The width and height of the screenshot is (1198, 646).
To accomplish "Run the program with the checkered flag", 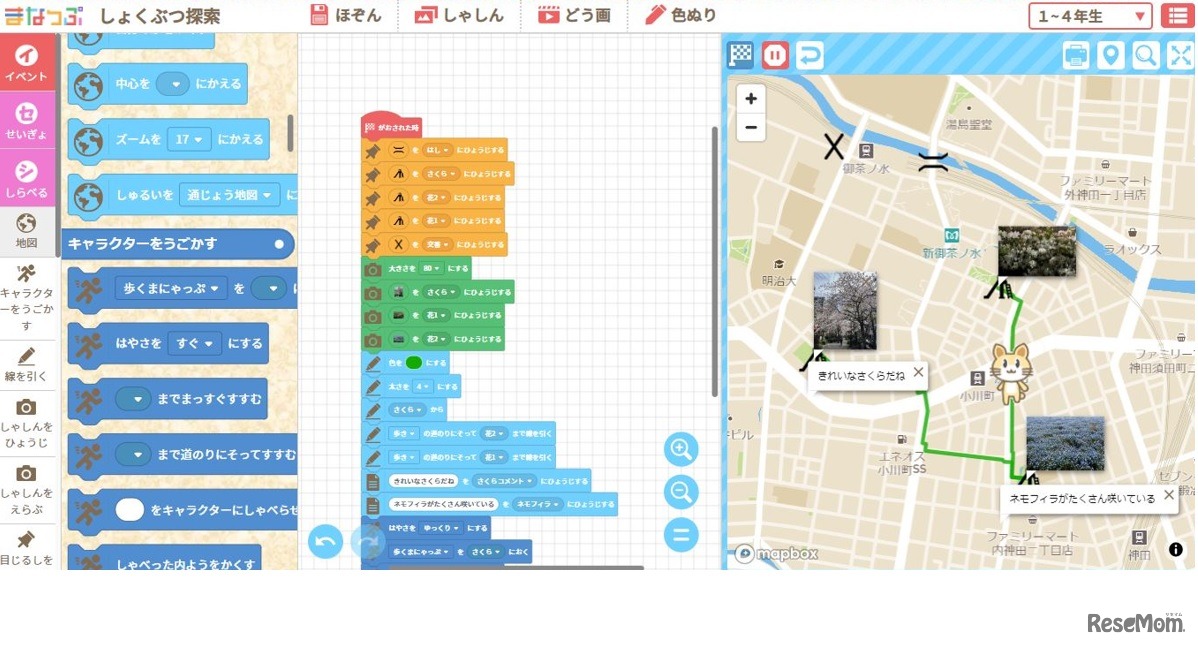I will pyautogui.click(x=740, y=55).
